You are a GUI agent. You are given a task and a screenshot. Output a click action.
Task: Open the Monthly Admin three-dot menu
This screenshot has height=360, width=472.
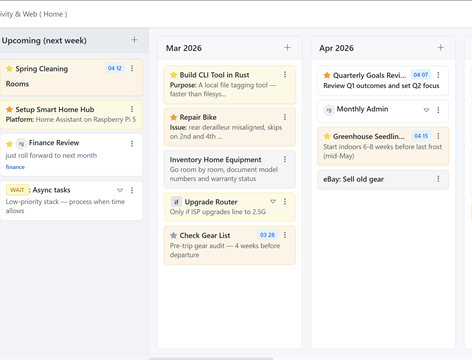pyautogui.click(x=438, y=110)
